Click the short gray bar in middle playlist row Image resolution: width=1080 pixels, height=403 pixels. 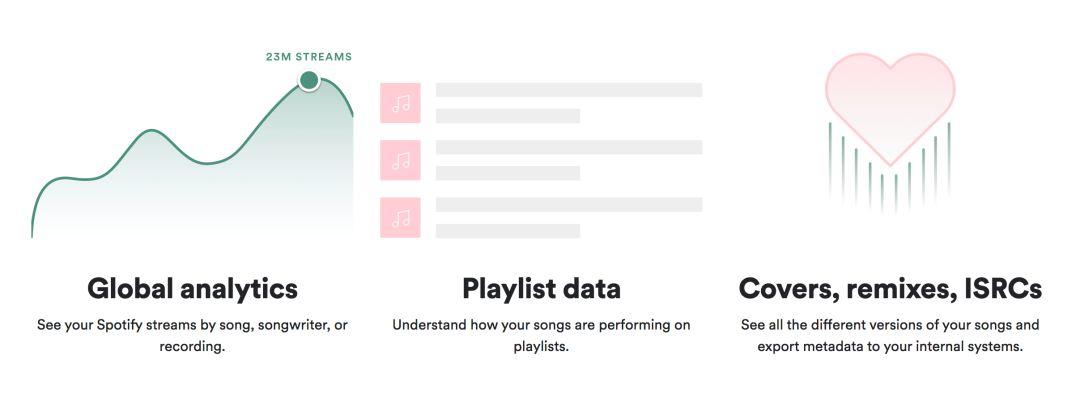click(x=508, y=173)
